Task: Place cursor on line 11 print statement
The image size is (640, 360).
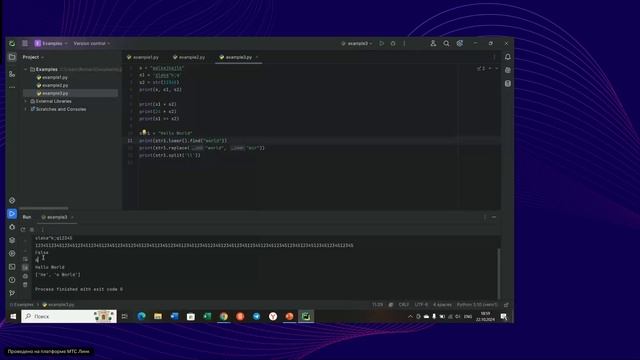Action: 183,141
